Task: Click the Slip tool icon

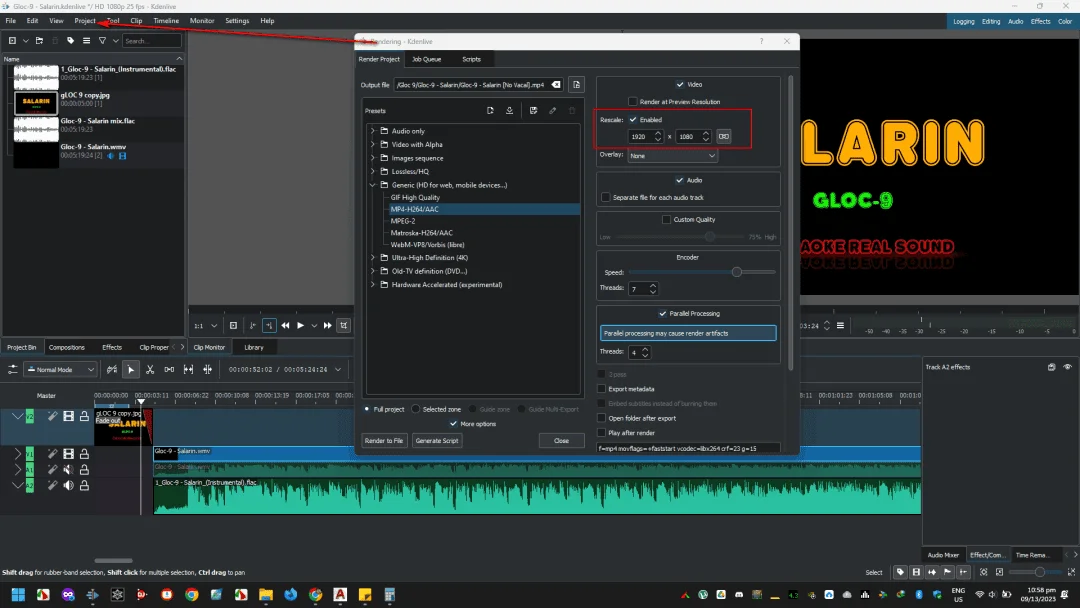Action: click(188, 370)
